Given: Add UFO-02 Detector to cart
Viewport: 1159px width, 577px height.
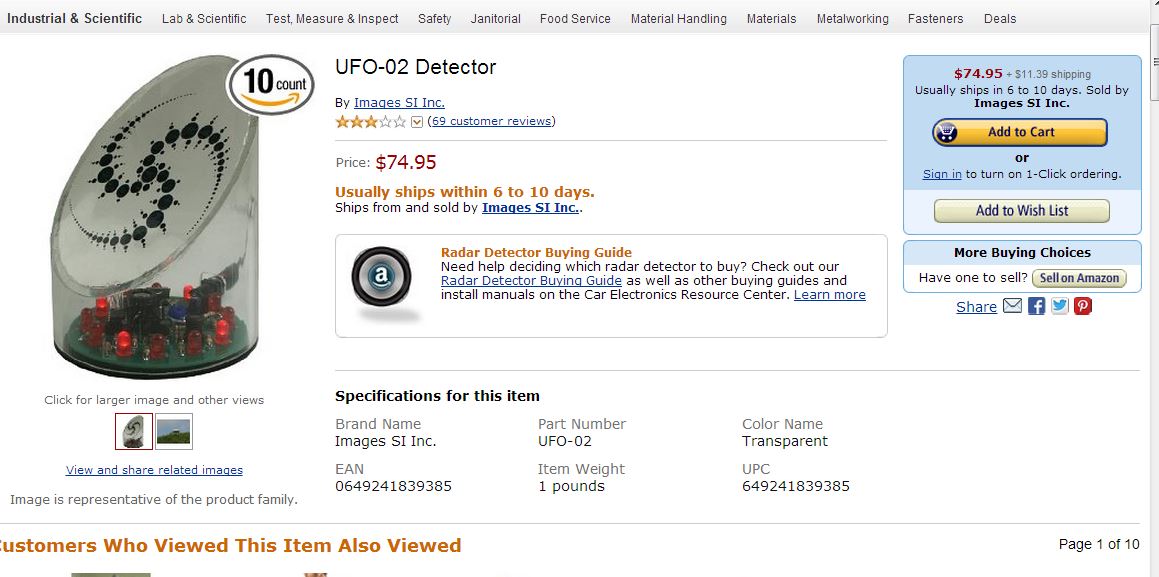Looking at the screenshot, I should click(1020, 132).
